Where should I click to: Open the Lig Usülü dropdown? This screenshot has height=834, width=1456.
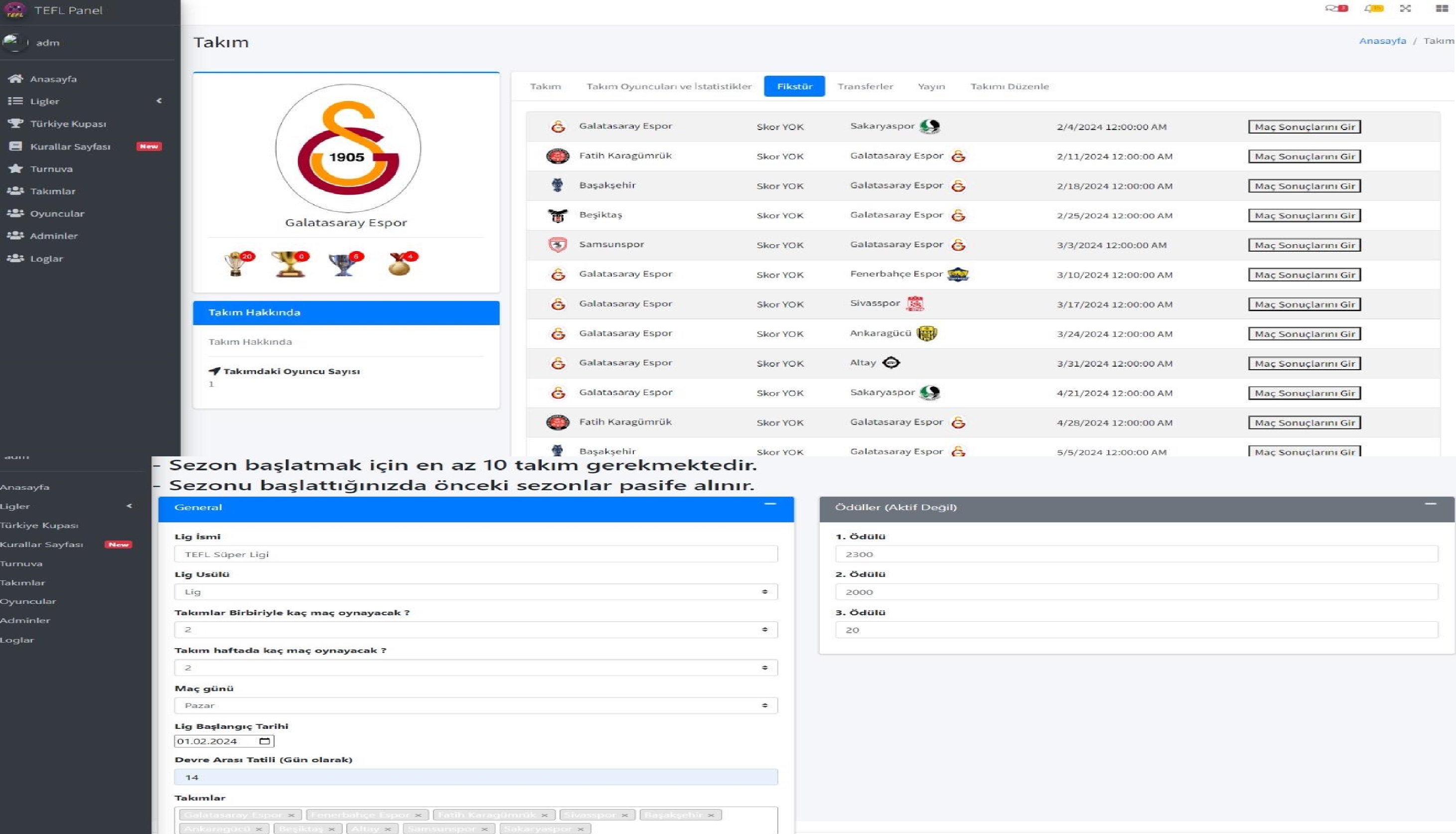[x=476, y=592]
